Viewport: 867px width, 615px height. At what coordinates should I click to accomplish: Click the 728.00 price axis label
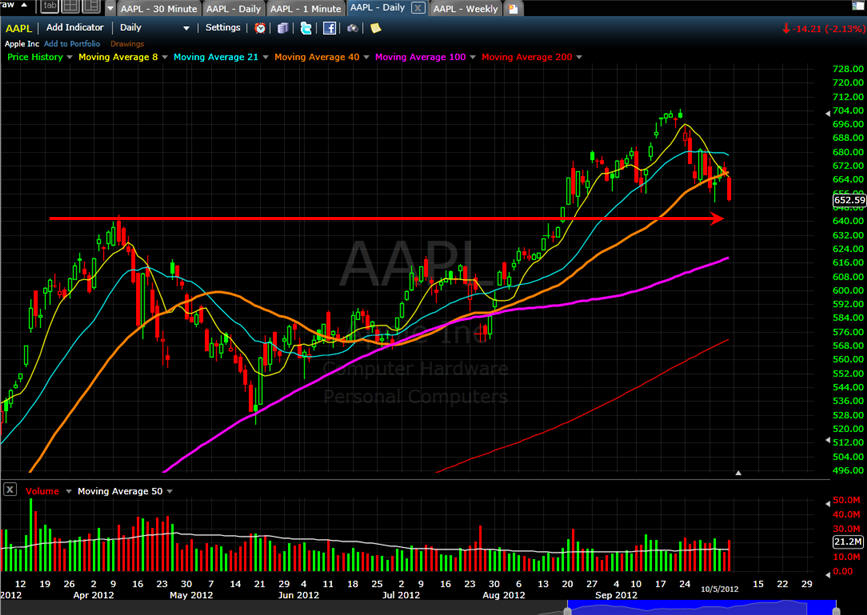click(848, 69)
